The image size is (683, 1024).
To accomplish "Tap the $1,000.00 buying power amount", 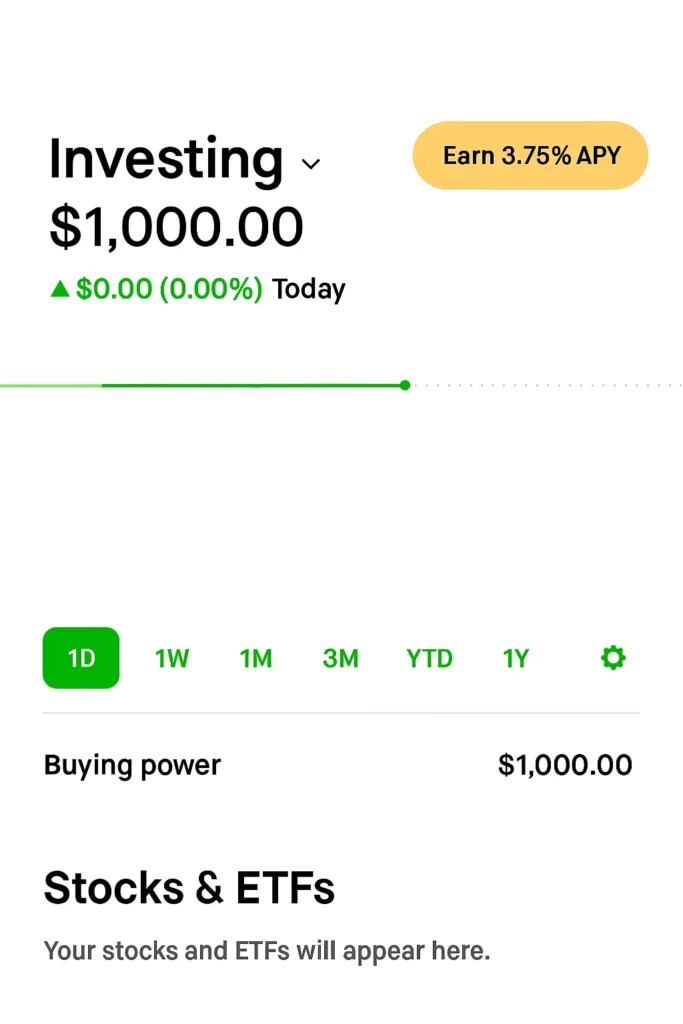I will click(566, 764).
